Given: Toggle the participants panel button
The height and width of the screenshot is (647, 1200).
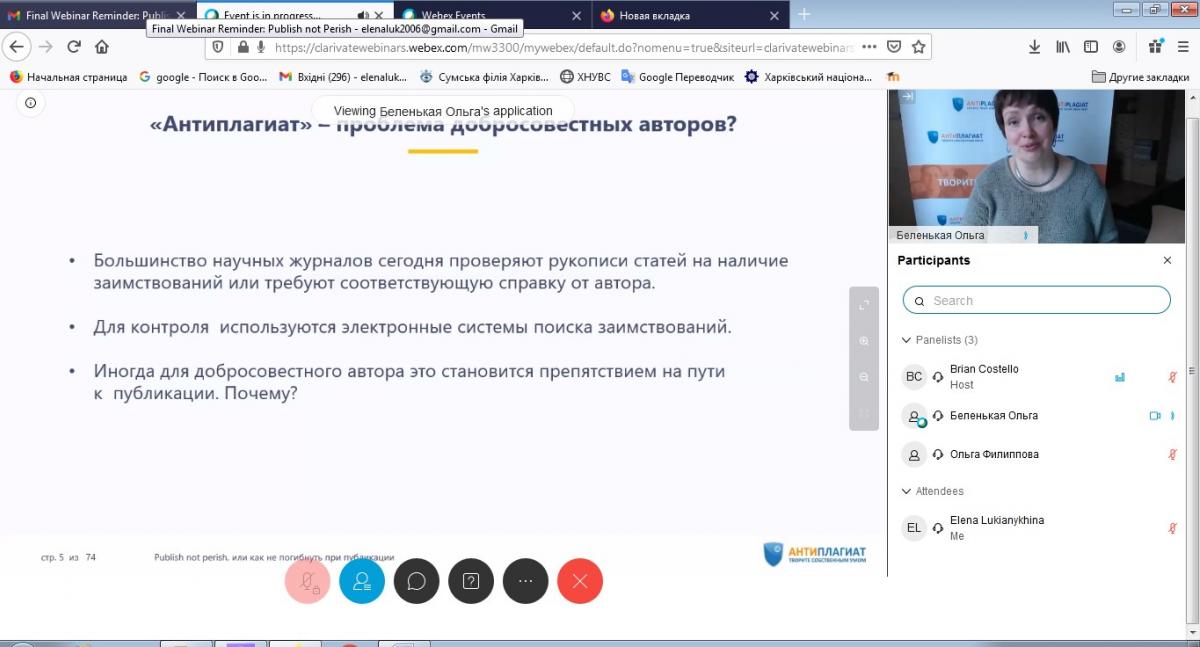Looking at the screenshot, I should point(362,581).
